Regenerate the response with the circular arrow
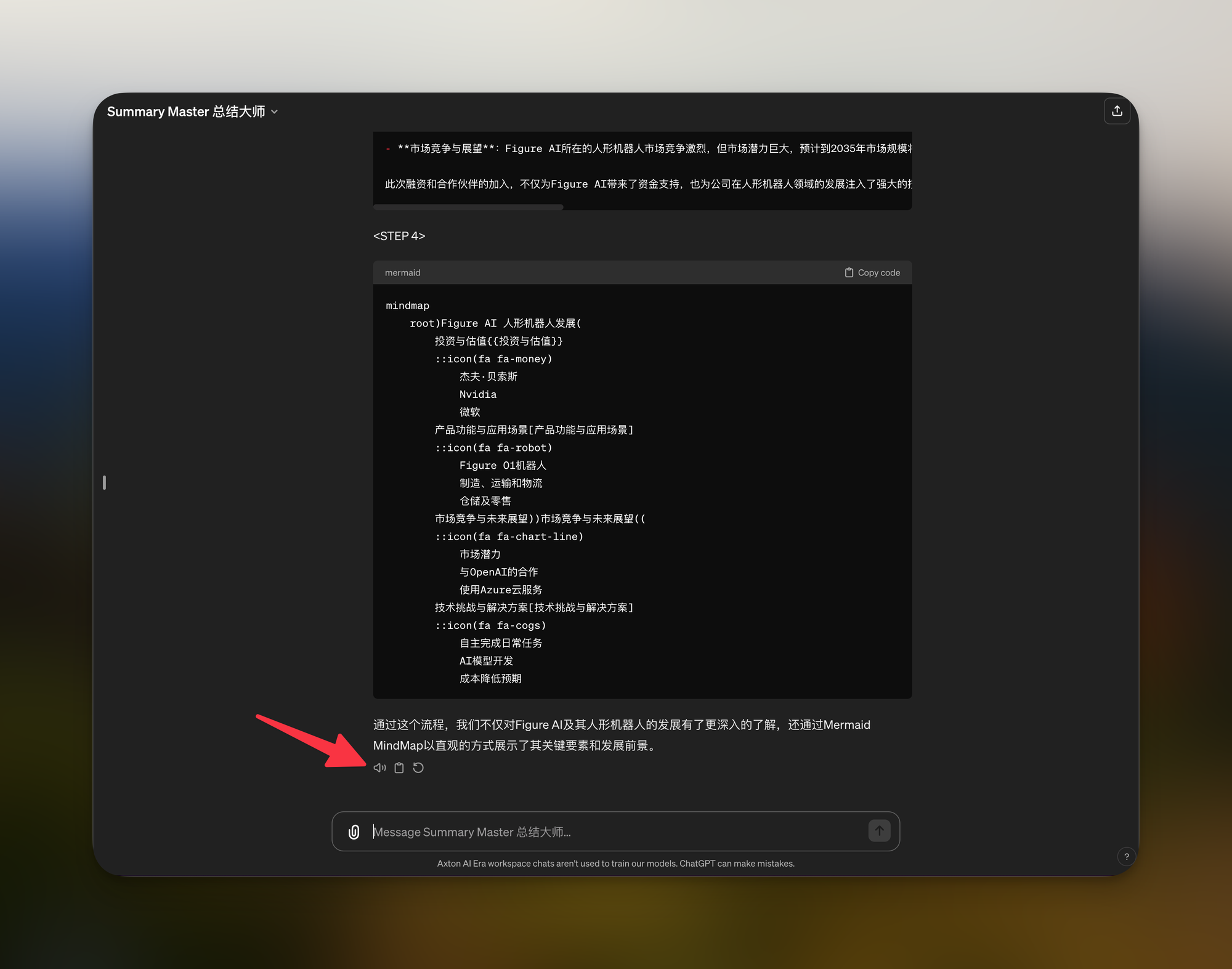Image resolution: width=1232 pixels, height=969 pixels. [418, 768]
